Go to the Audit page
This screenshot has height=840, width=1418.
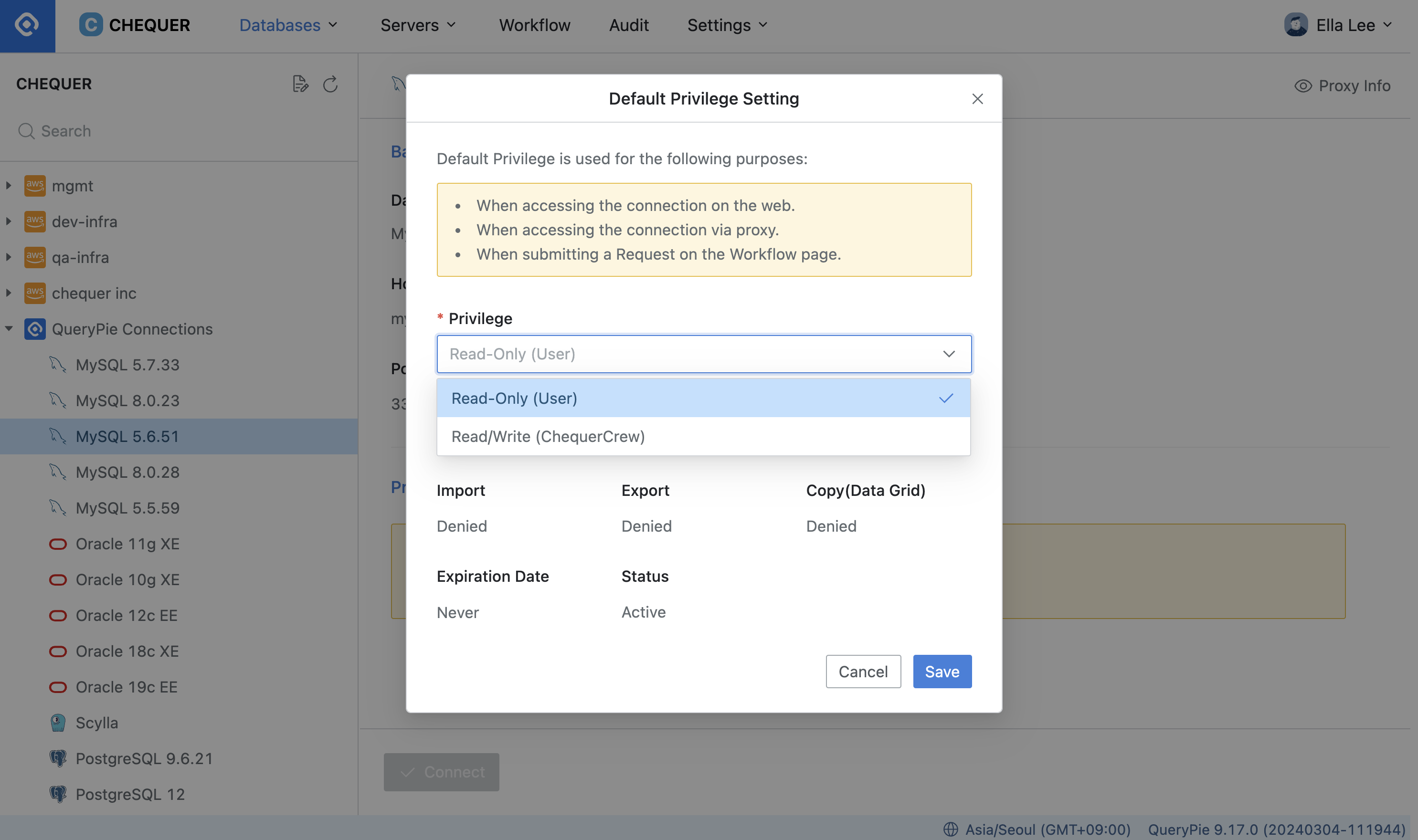click(x=628, y=25)
